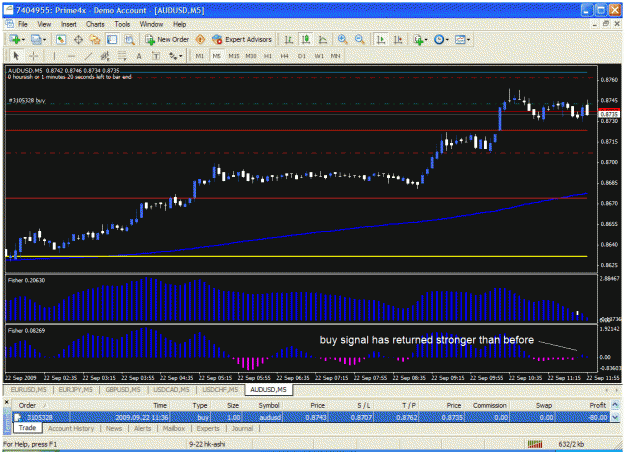Select the Crosshair tool
The height and width of the screenshot is (452, 625).
[34, 56]
